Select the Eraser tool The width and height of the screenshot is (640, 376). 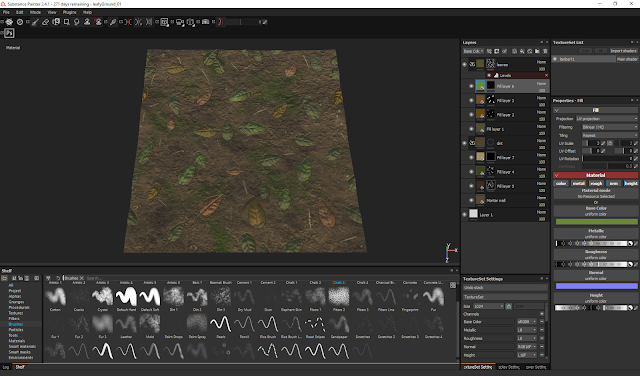[45, 22]
